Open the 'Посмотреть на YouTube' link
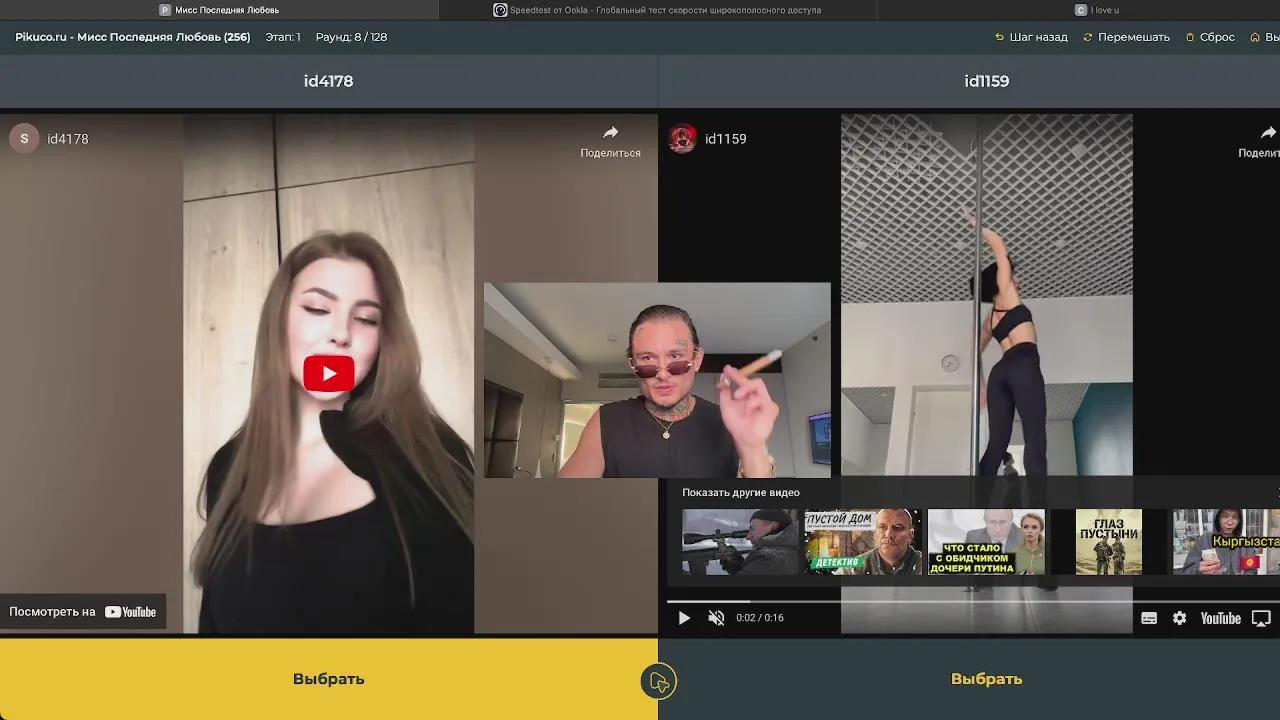 83,612
